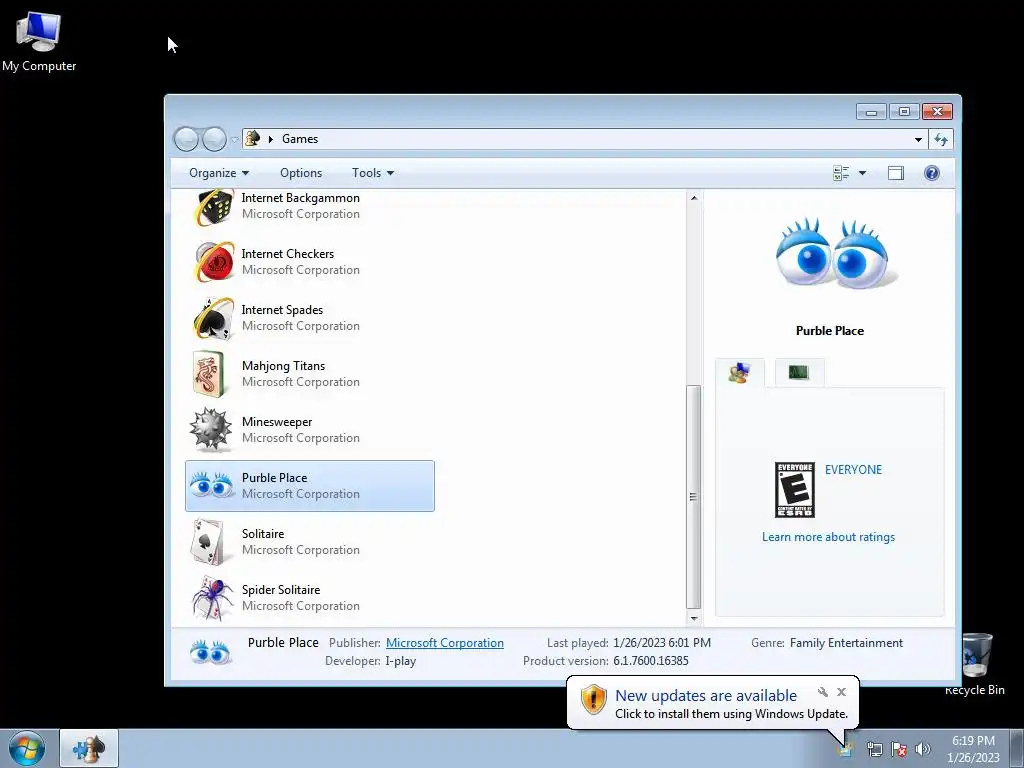Toggle the preview pane button

pos(895,172)
